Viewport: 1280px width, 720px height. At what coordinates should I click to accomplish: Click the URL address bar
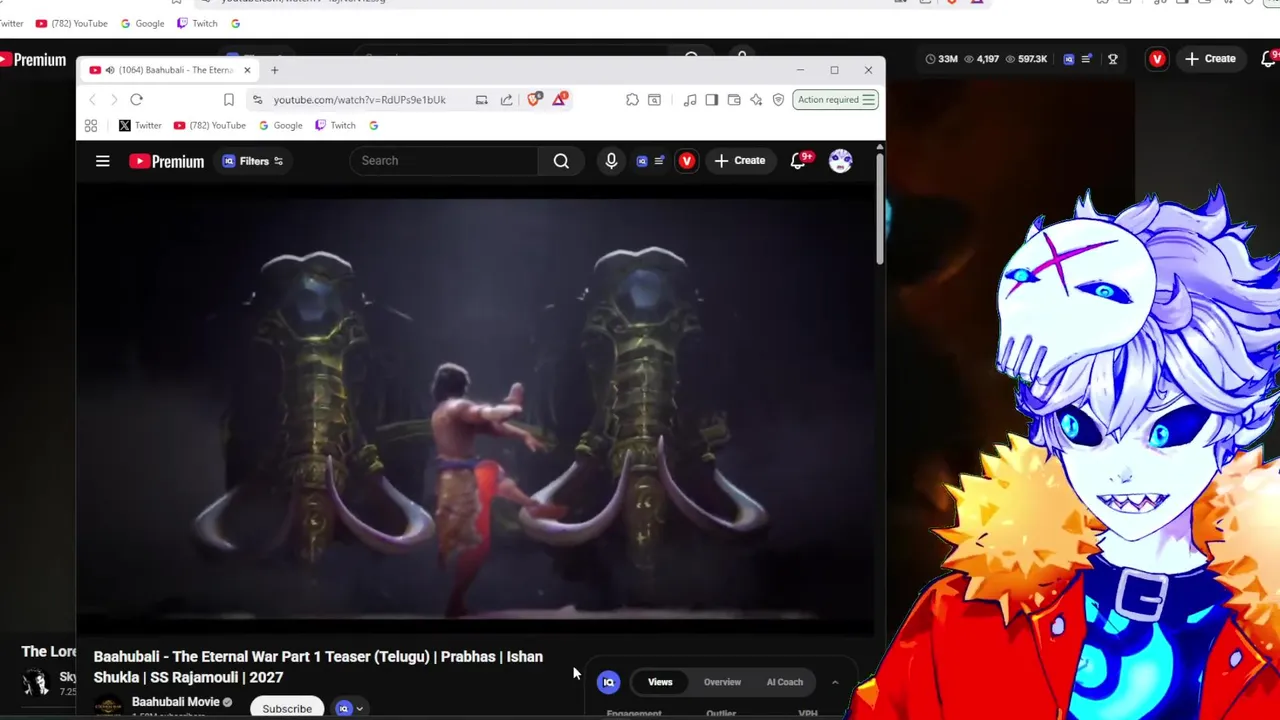[360, 100]
